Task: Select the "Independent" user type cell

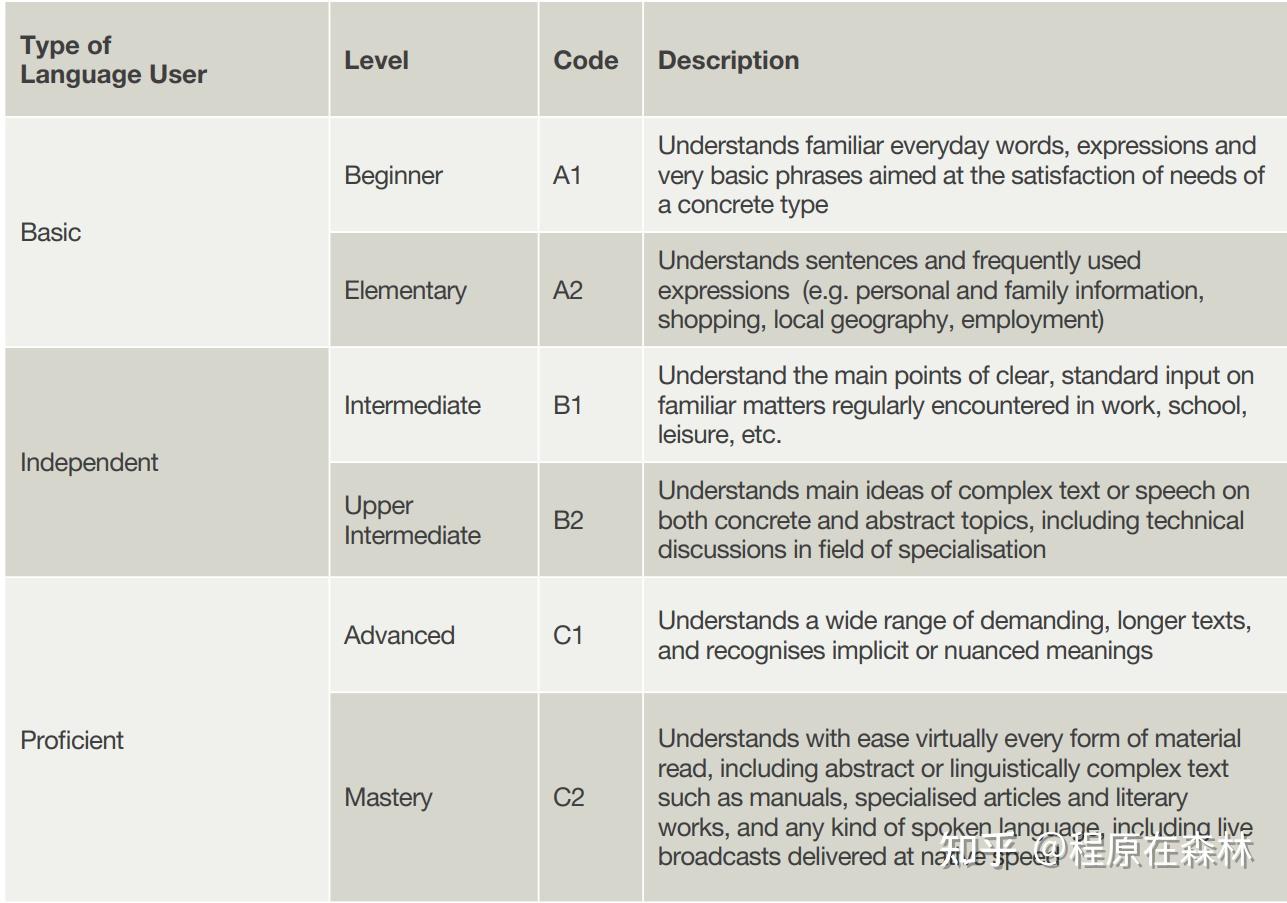Action: [89, 462]
